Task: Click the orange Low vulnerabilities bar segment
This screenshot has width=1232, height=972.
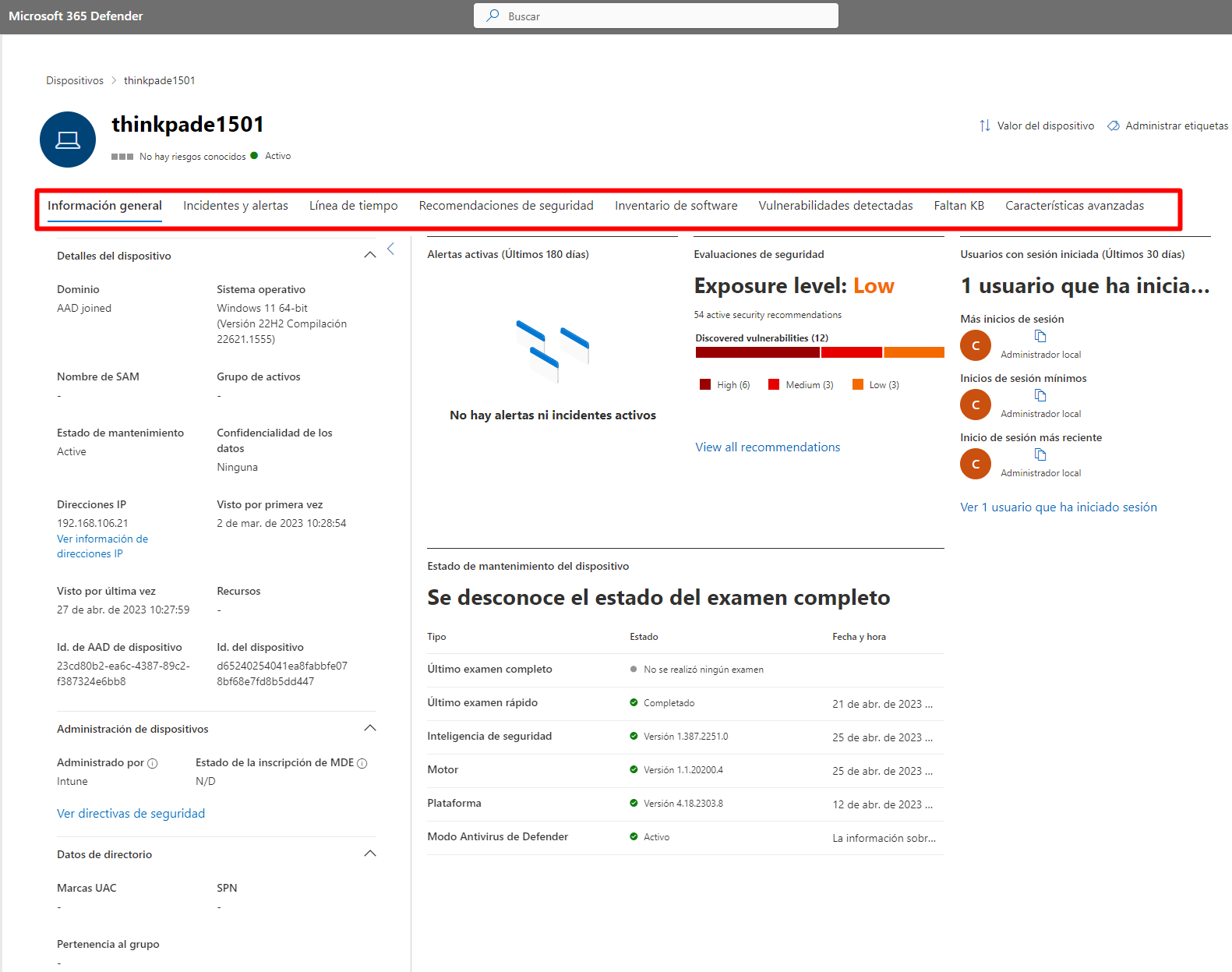Action: click(x=914, y=352)
